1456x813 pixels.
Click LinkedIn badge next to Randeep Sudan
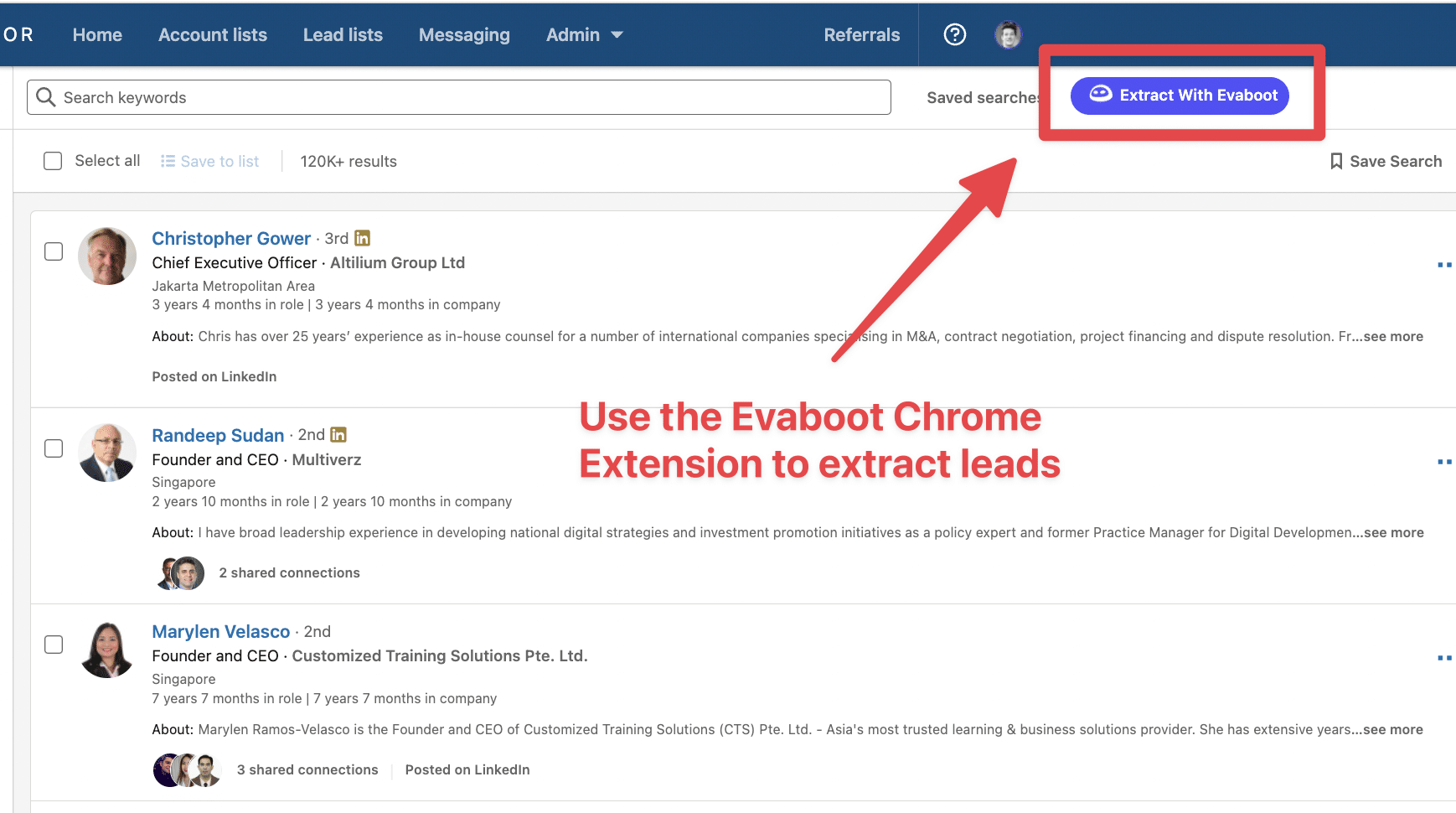338,434
